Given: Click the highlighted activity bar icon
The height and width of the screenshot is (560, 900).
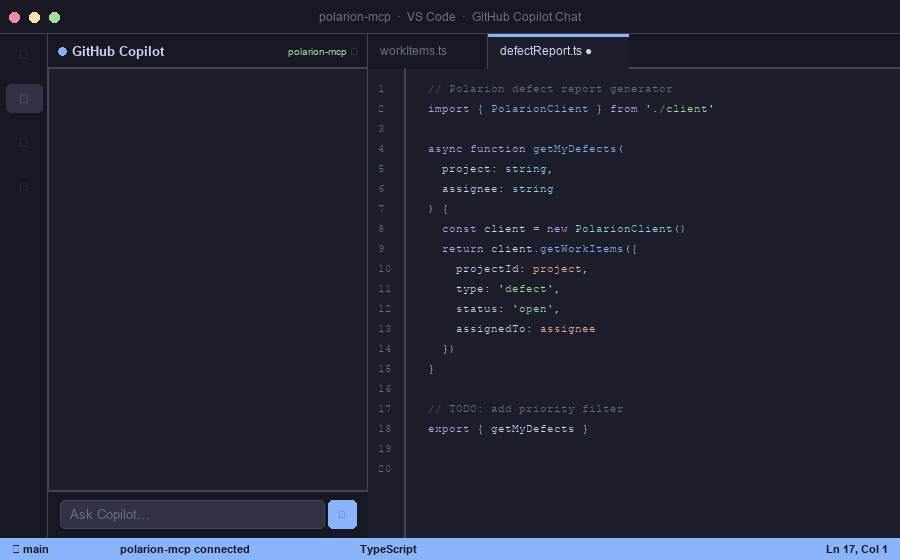Looking at the screenshot, I should click(24, 99).
